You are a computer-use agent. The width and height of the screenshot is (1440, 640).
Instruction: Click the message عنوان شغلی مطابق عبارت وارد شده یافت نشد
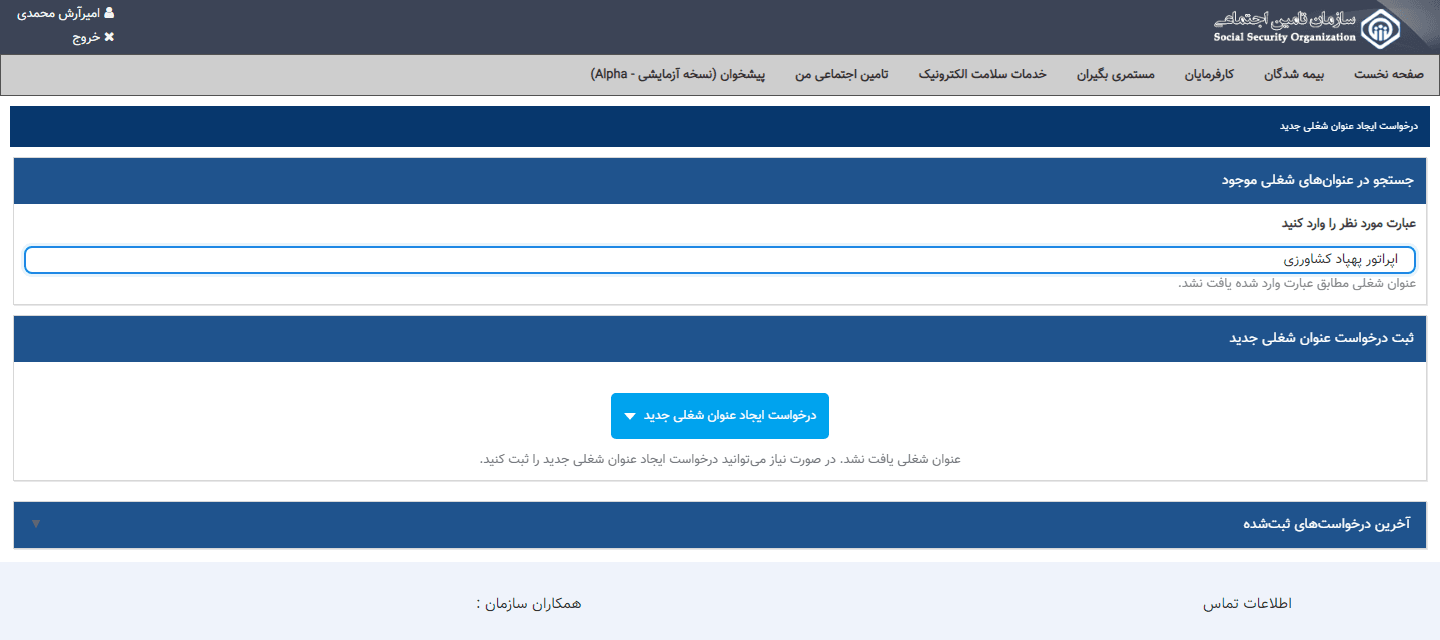[1297, 283]
